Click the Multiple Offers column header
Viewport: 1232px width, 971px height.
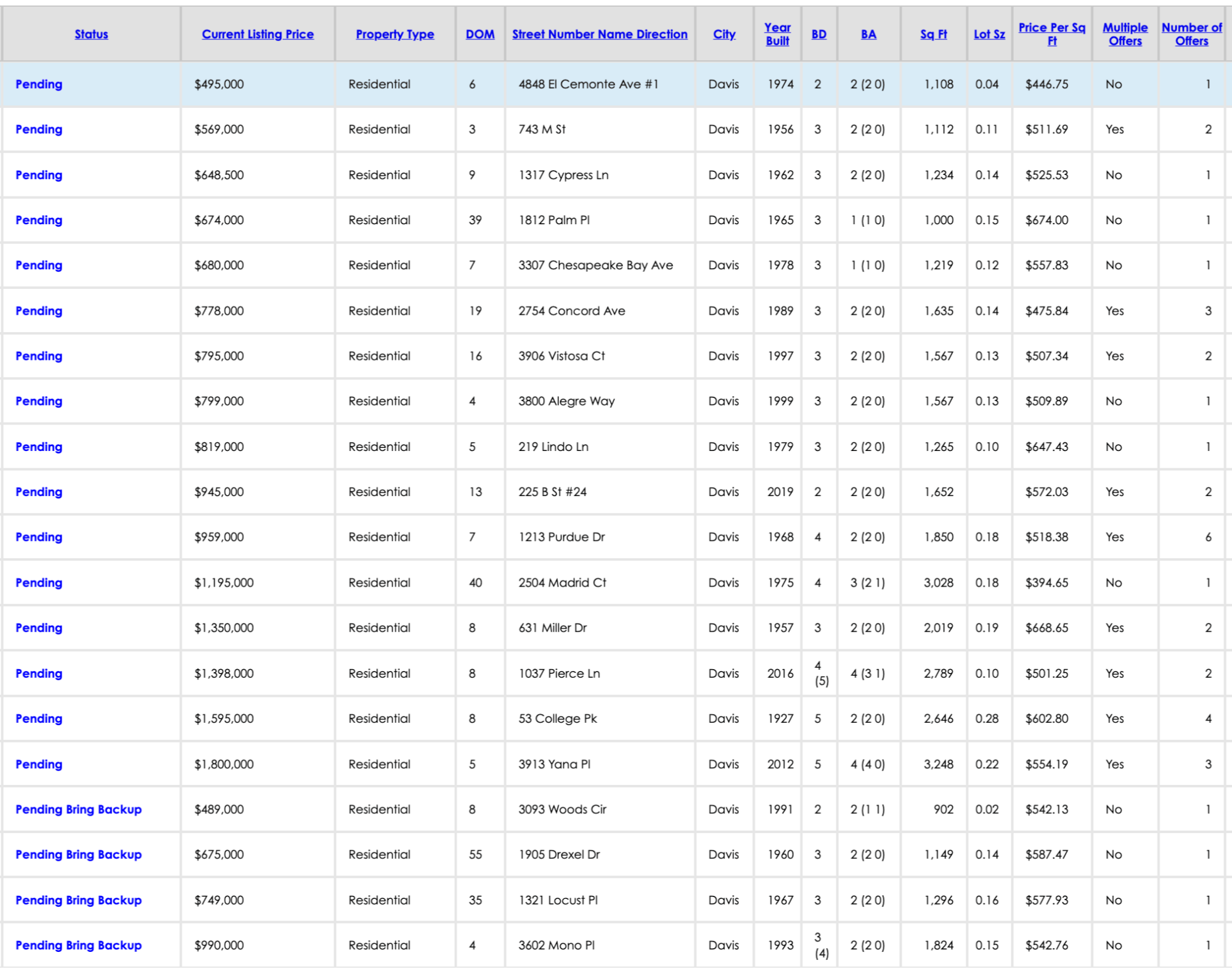tap(1125, 35)
